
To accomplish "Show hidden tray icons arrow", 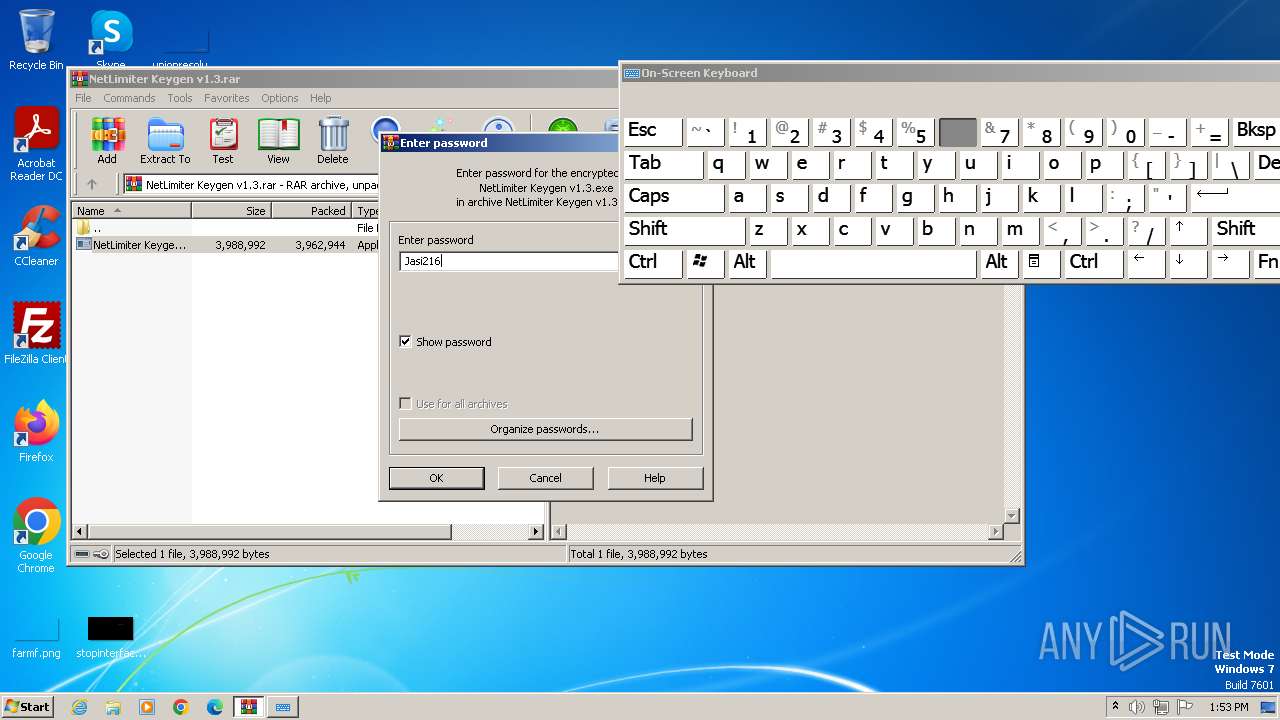I will tap(1115, 707).
